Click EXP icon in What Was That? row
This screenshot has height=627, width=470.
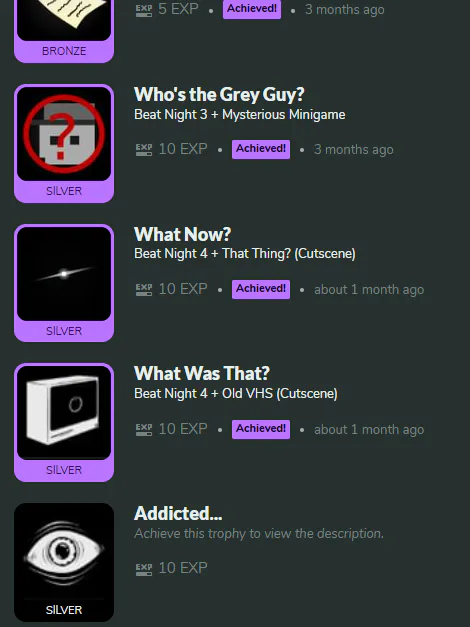(x=144, y=429)
